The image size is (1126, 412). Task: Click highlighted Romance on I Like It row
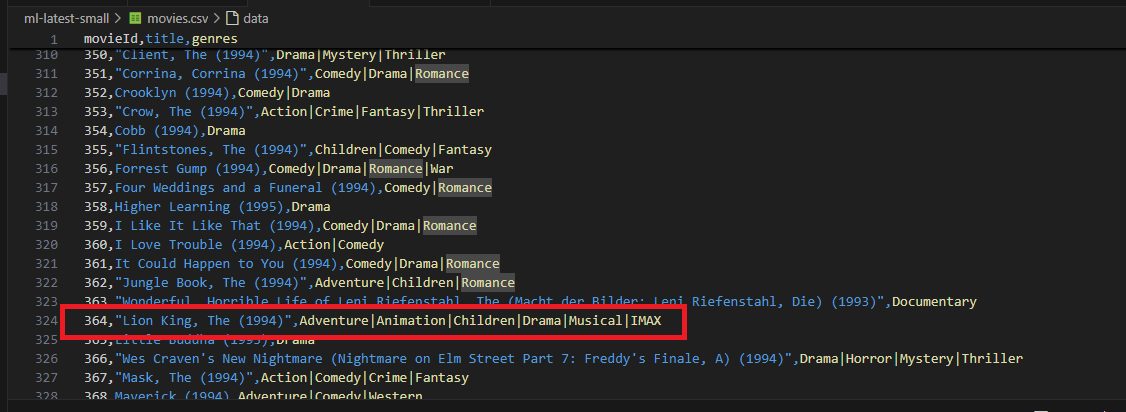pyautogui.click(x=450, y=226)
